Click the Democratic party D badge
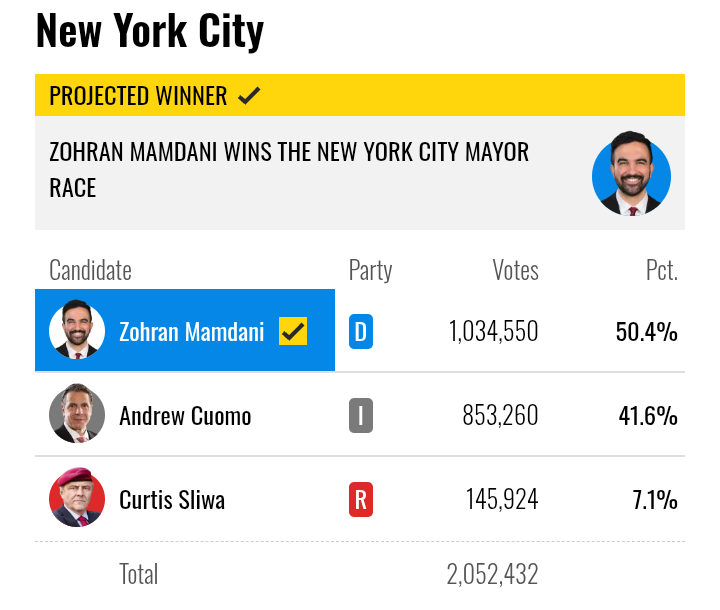 coord(361,331)
